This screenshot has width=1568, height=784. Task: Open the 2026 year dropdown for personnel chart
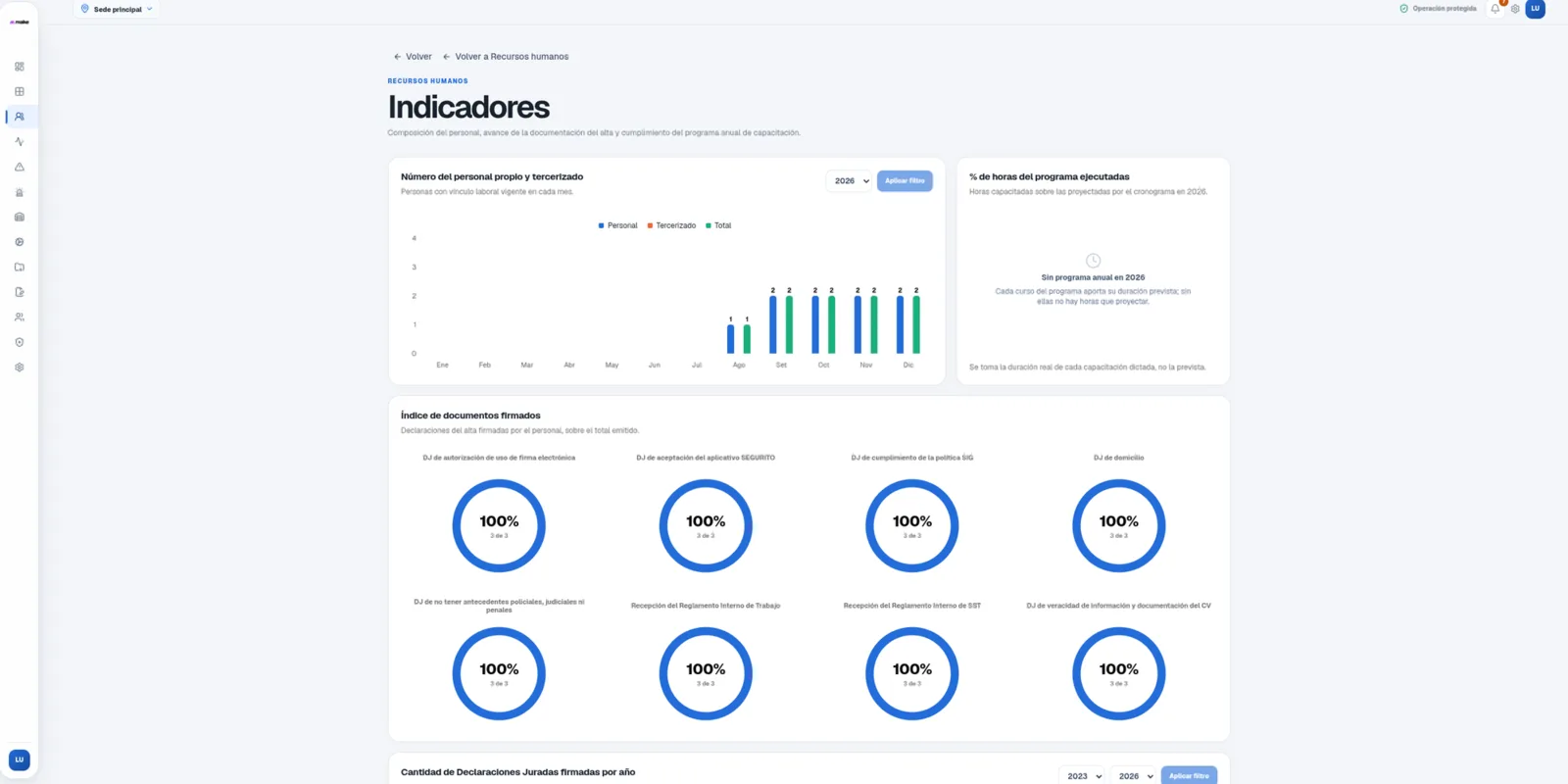click(x=849, y=181)
